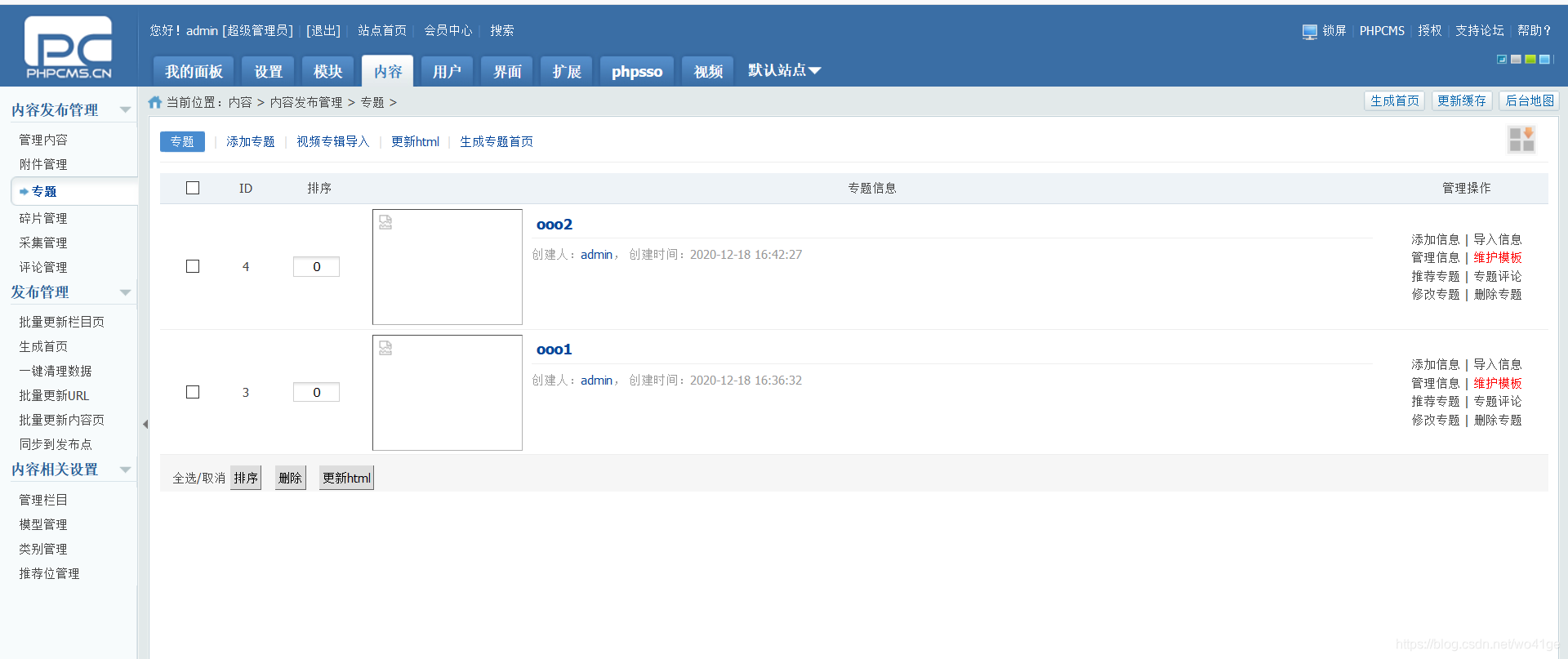
Task: Select the green skin color square
Action: point(1530,60)
